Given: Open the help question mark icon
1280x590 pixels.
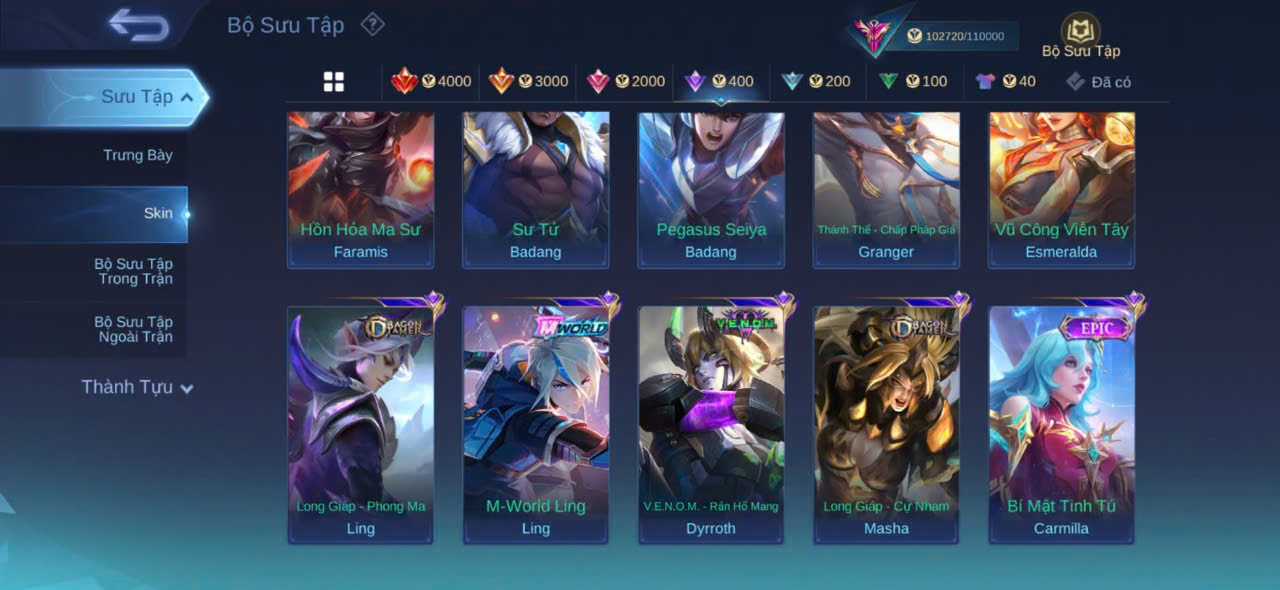Looking at the screenshot, I should (x=372, y=24).
